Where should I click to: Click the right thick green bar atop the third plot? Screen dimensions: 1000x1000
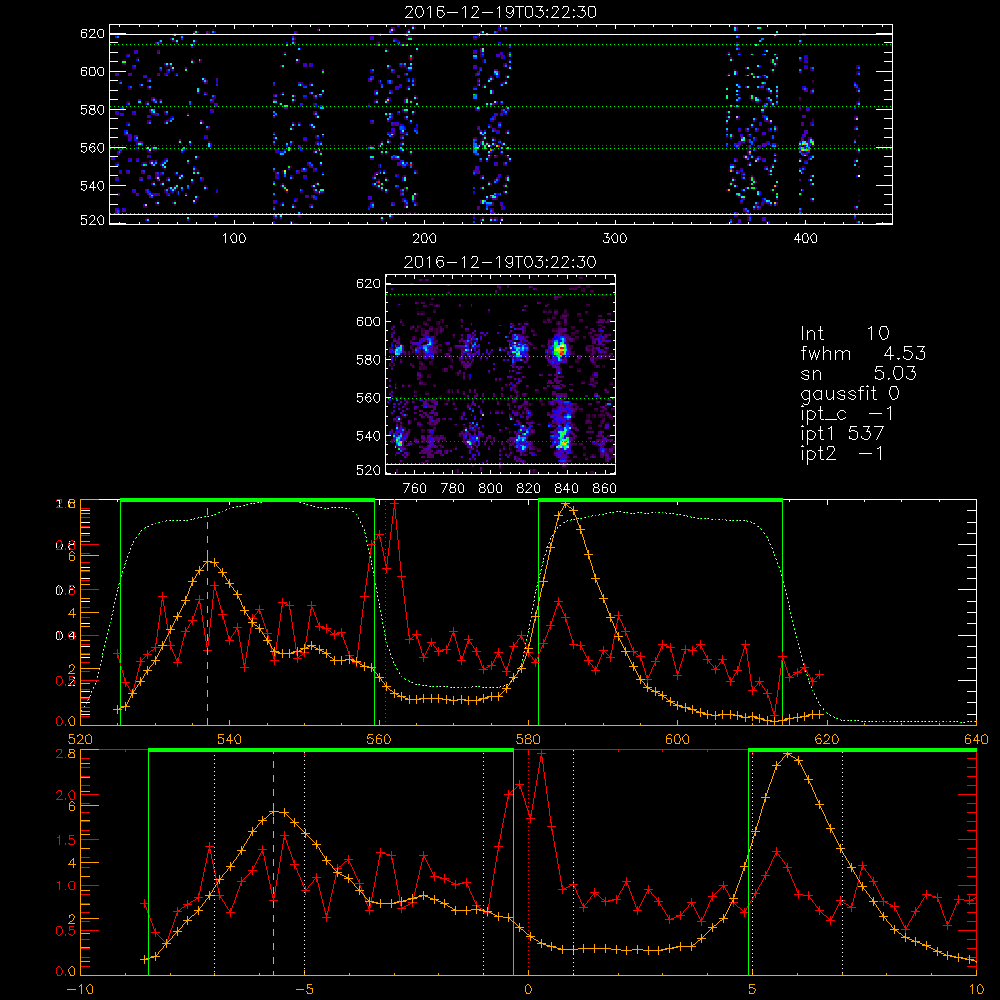point(660,501)
